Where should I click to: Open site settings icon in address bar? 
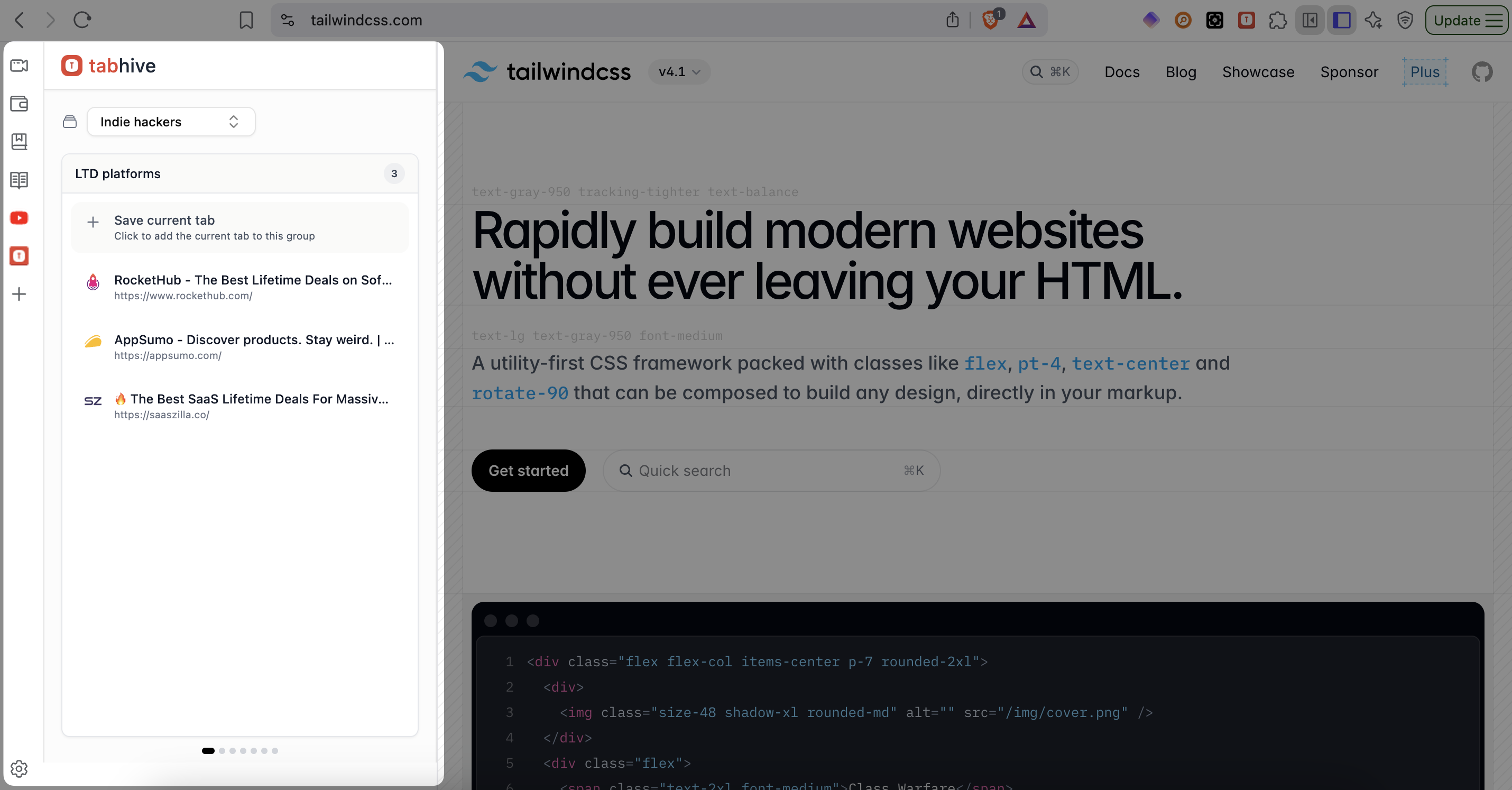coord(288,21)
